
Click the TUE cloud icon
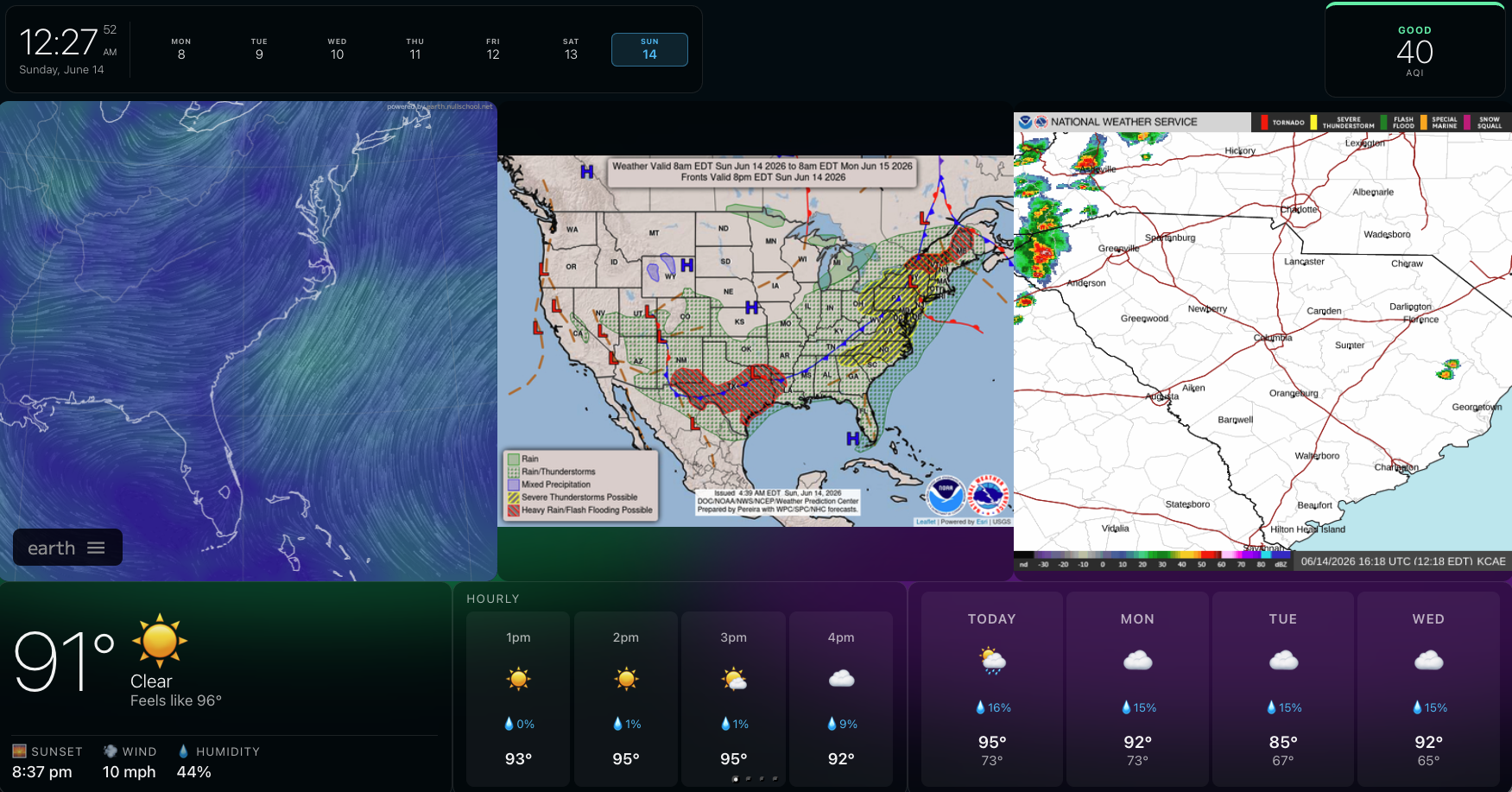[1283, 661]
